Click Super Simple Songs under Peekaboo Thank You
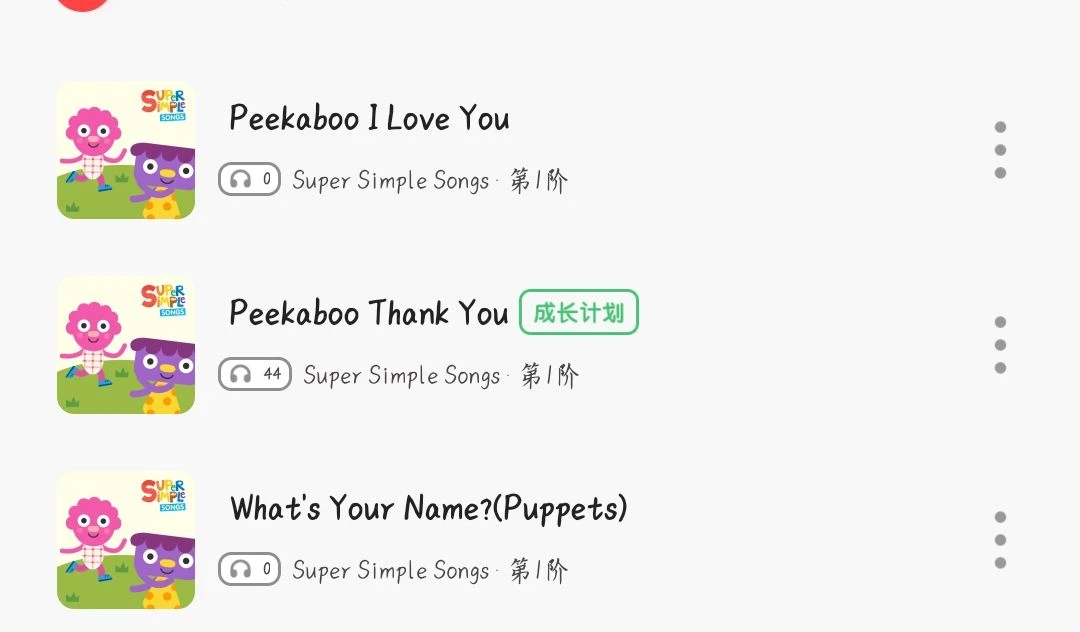This screenshot has height=632, width=1080. coord(402,376)
